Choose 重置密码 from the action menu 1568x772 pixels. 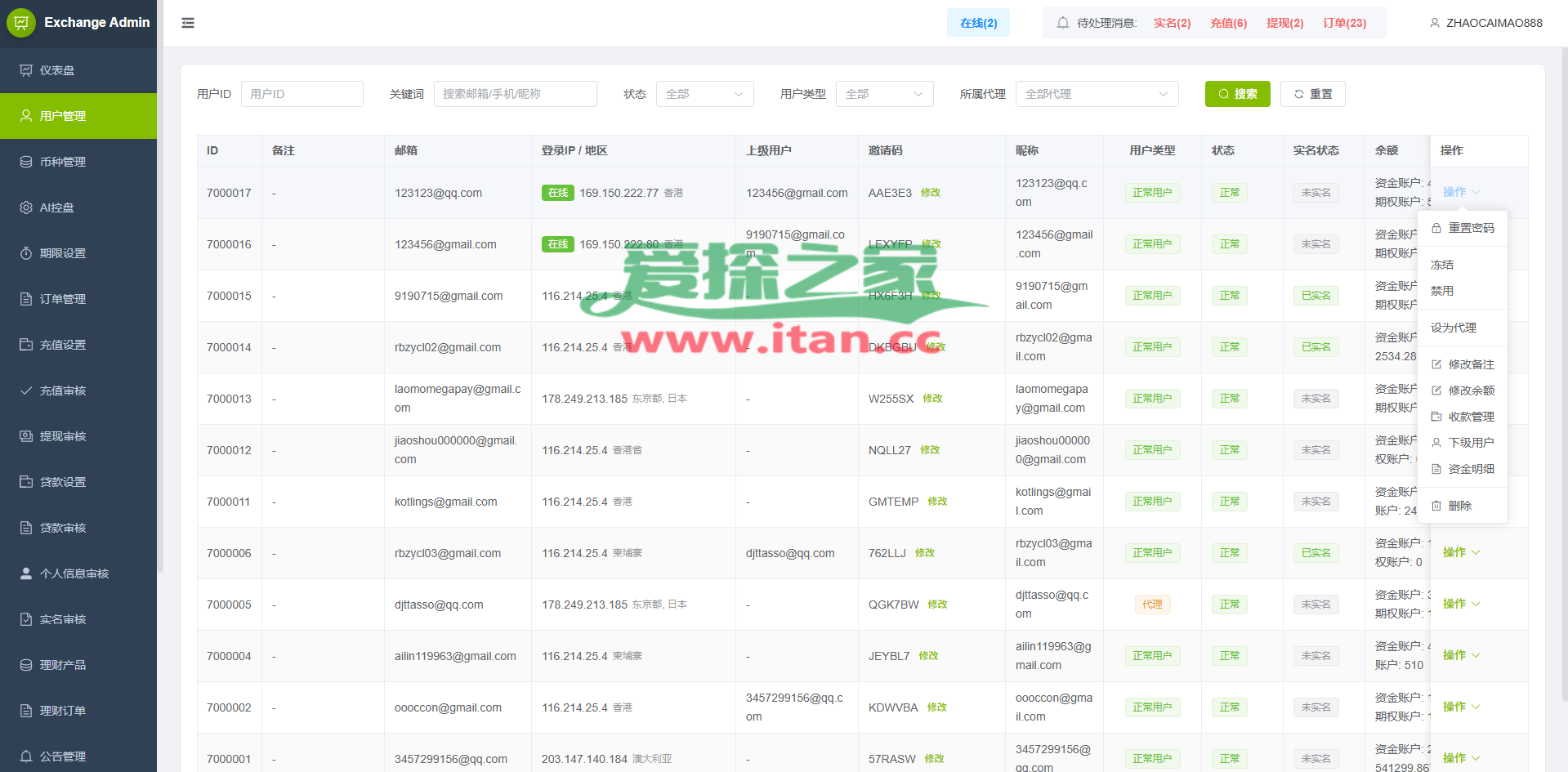1463,228
